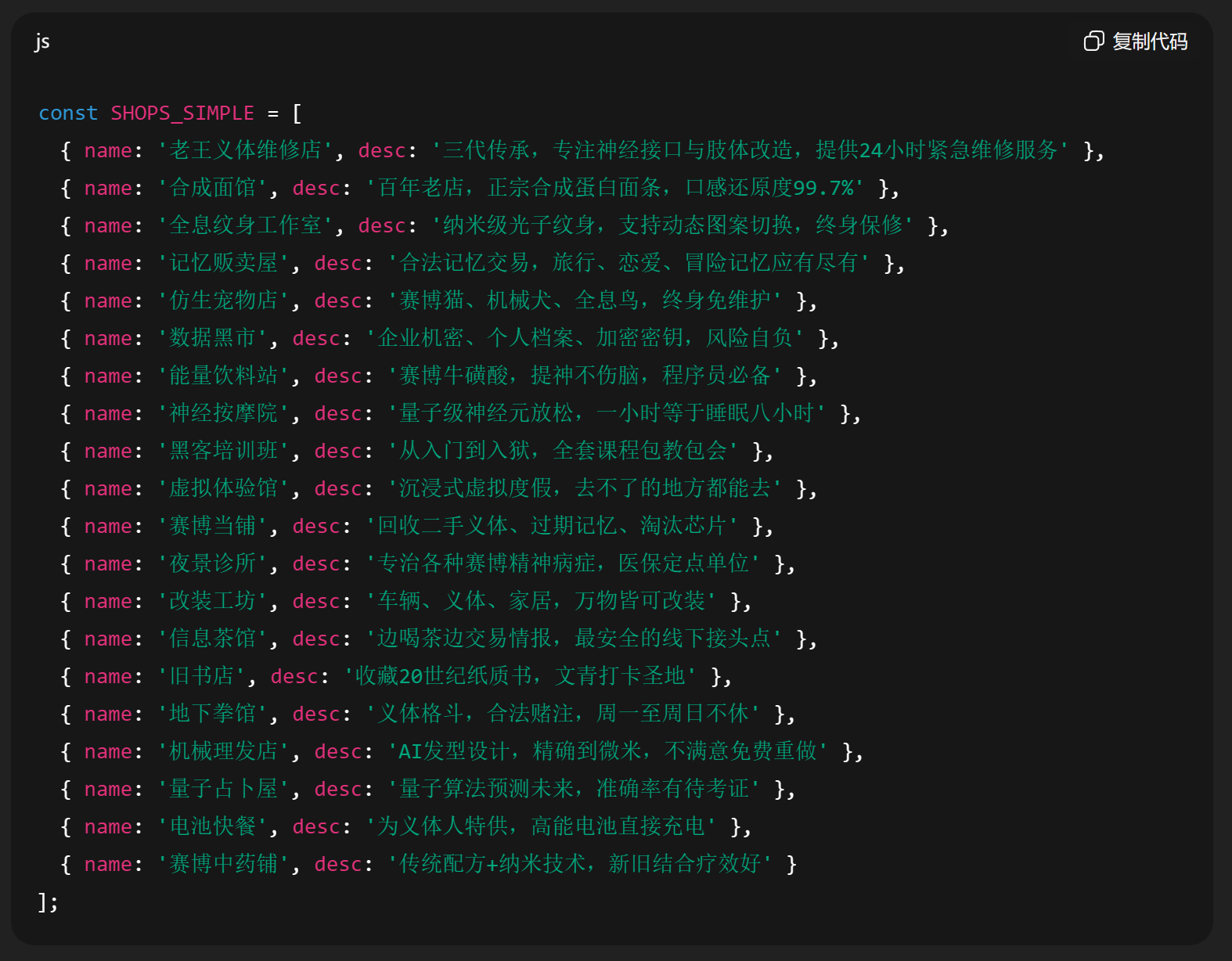
Task: Click the const keyword
Action: click(x=68, y=113)
